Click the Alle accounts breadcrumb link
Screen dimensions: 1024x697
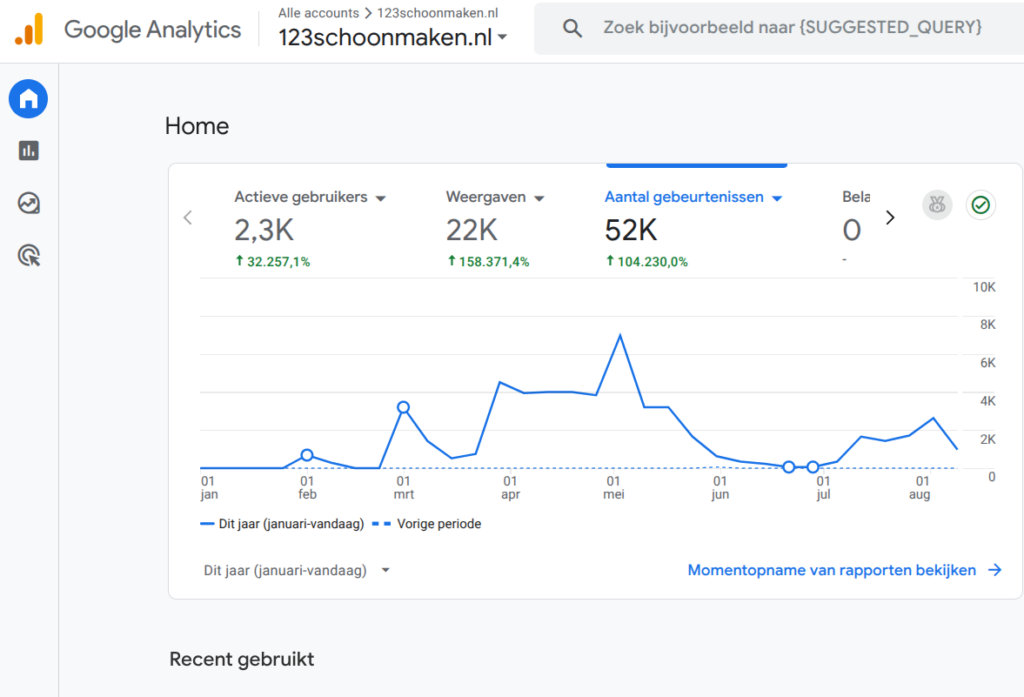pyautogui.click(x=319, y=13)
